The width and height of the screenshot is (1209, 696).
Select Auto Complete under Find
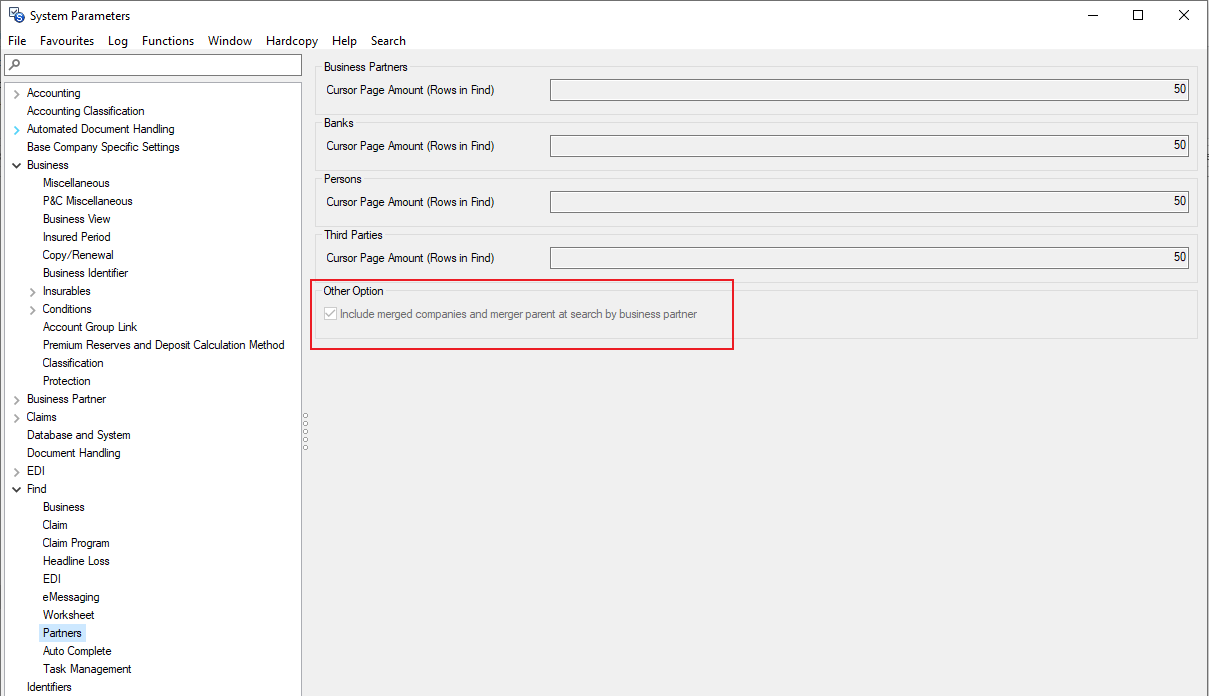(77, 651)
